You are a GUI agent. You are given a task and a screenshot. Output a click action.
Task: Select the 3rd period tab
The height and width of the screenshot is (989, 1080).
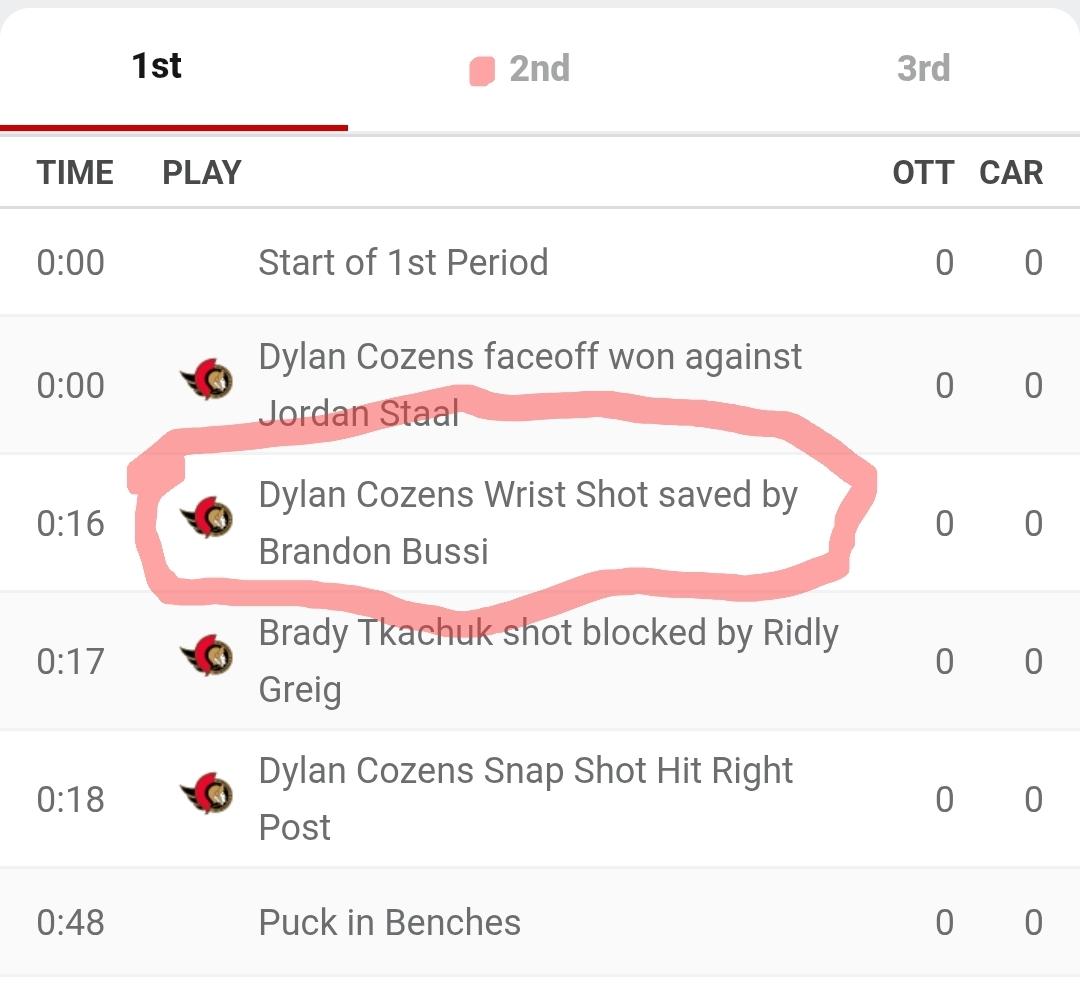(922, 69)
